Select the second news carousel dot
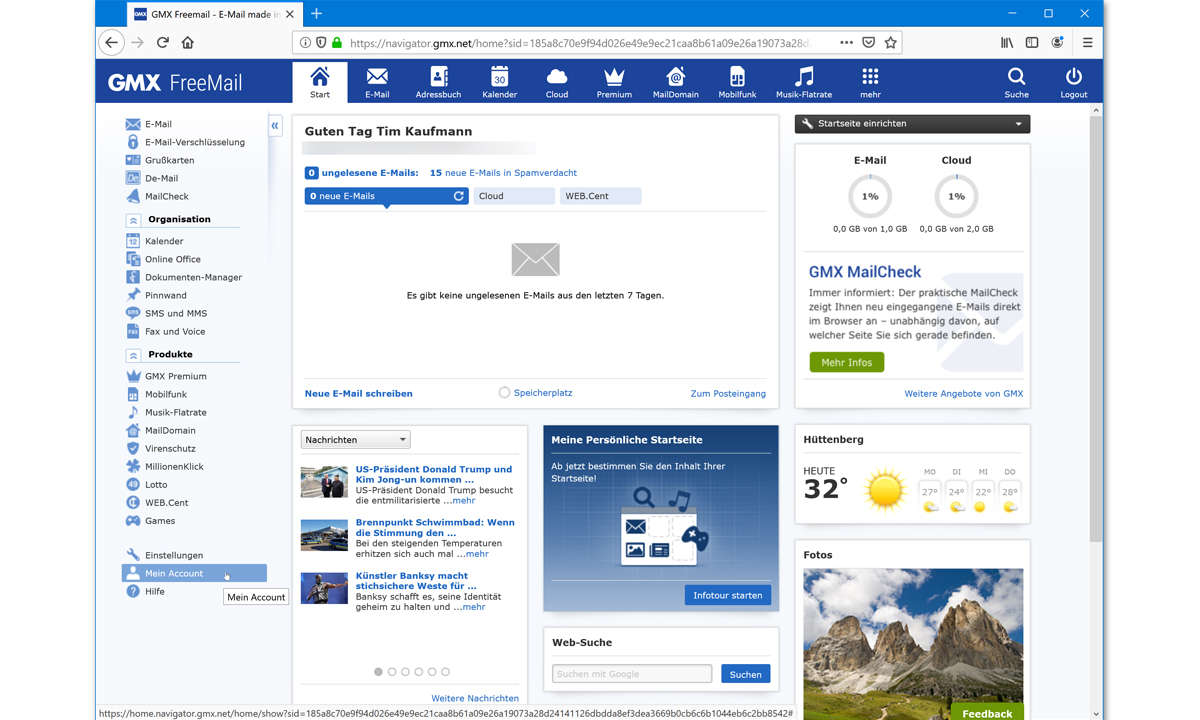1200x720 pixels. tap(392, 672)
